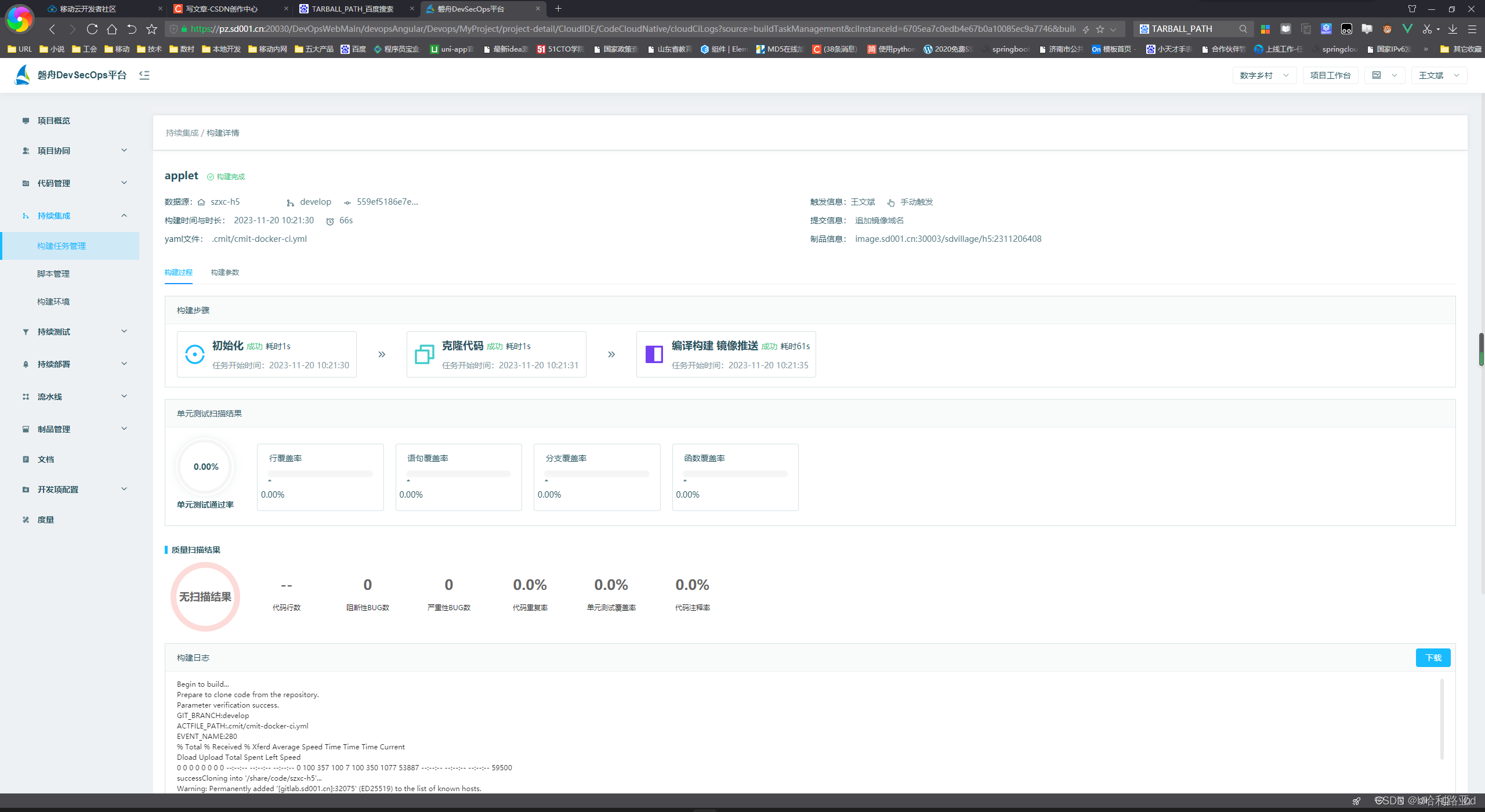Open browser hamburger menu icon

pyautogui.click(x=1472, y=29)
